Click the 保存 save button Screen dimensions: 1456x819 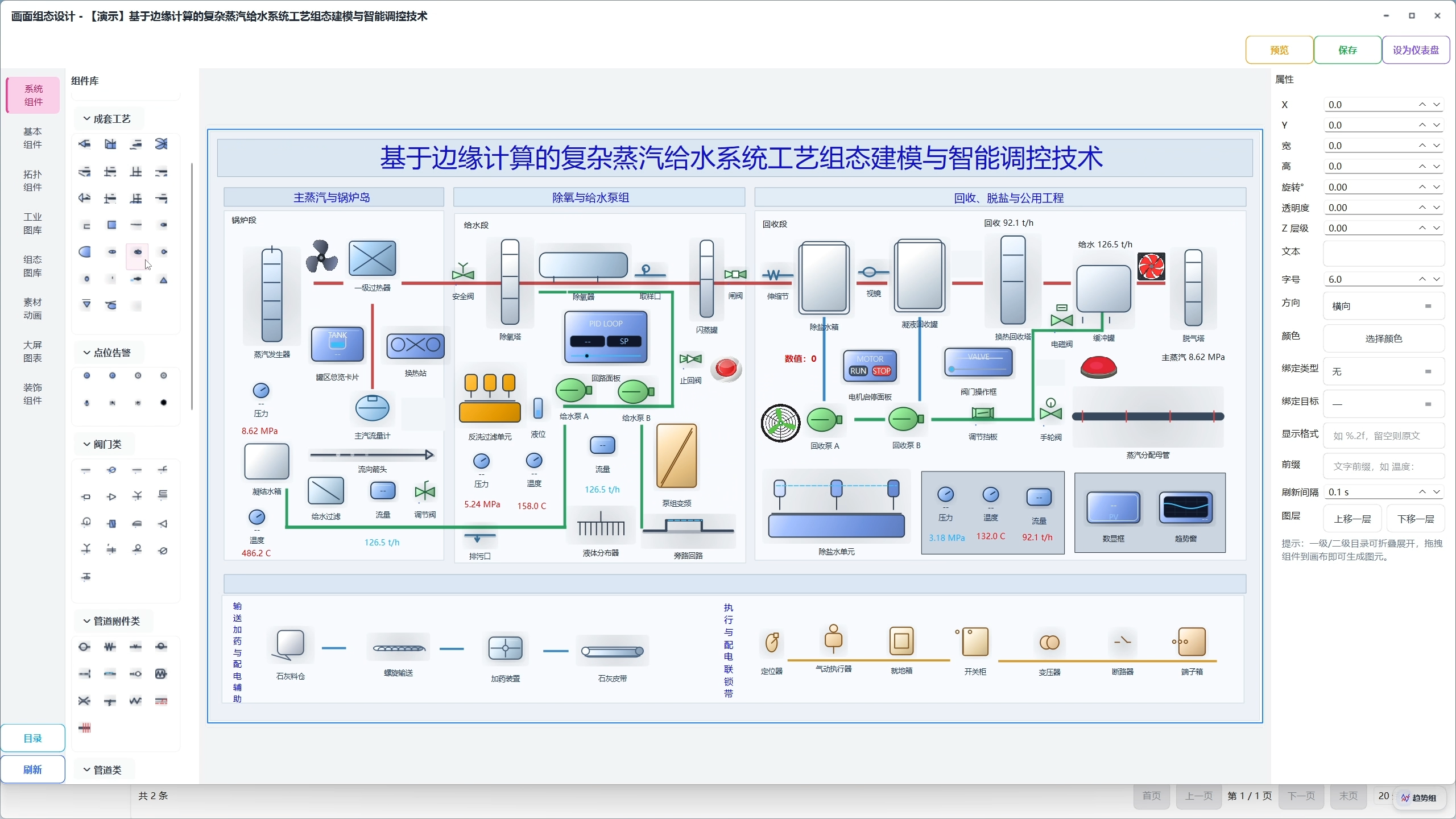click(x=1347, y=50)
